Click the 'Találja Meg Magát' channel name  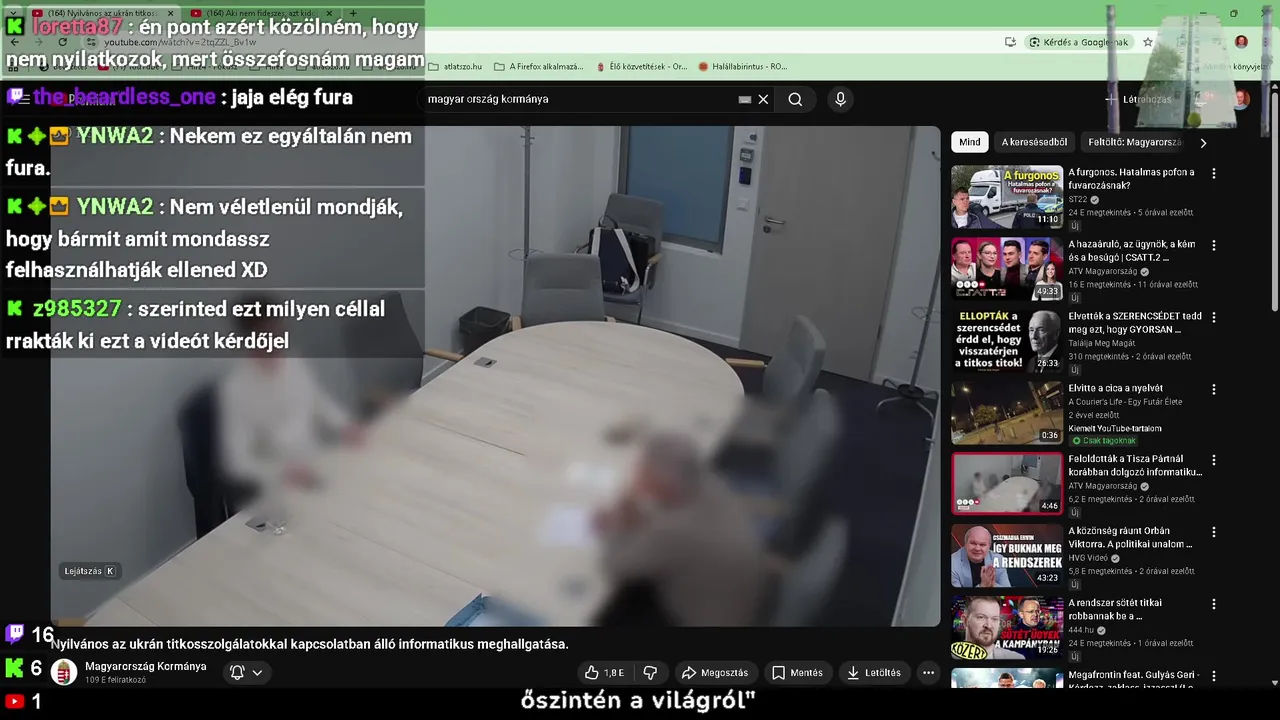click(1103, 343)
